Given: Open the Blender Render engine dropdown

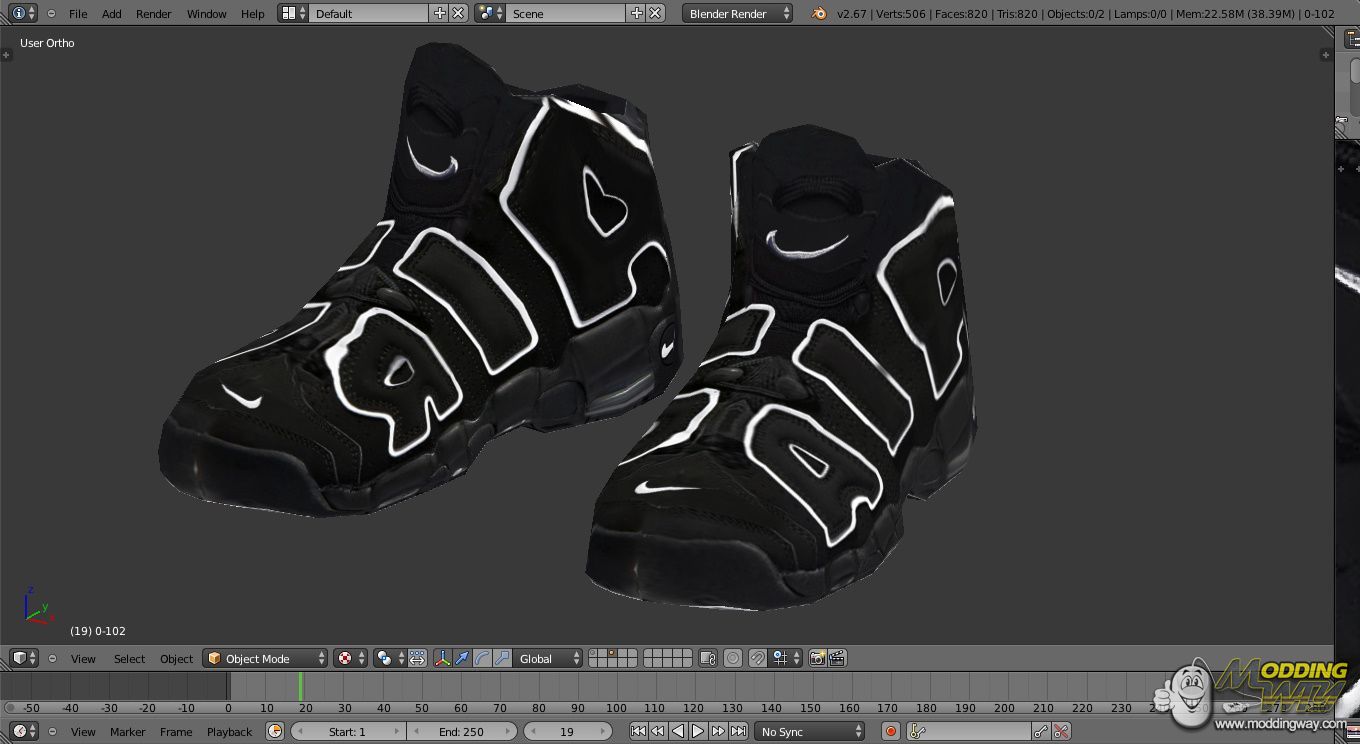Looking at the screenshot, I should 739,13.
